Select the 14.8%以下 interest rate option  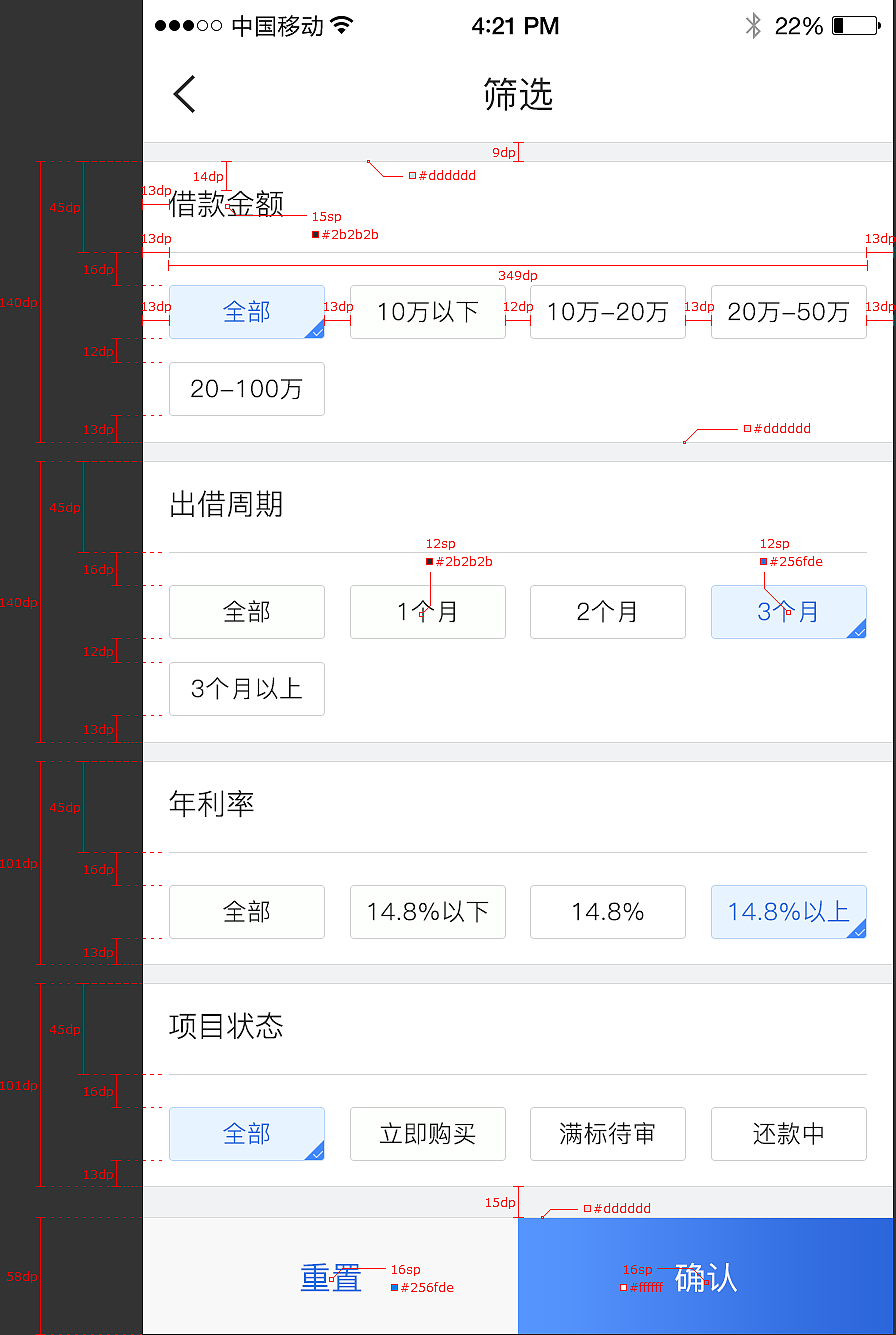point(427,912)
